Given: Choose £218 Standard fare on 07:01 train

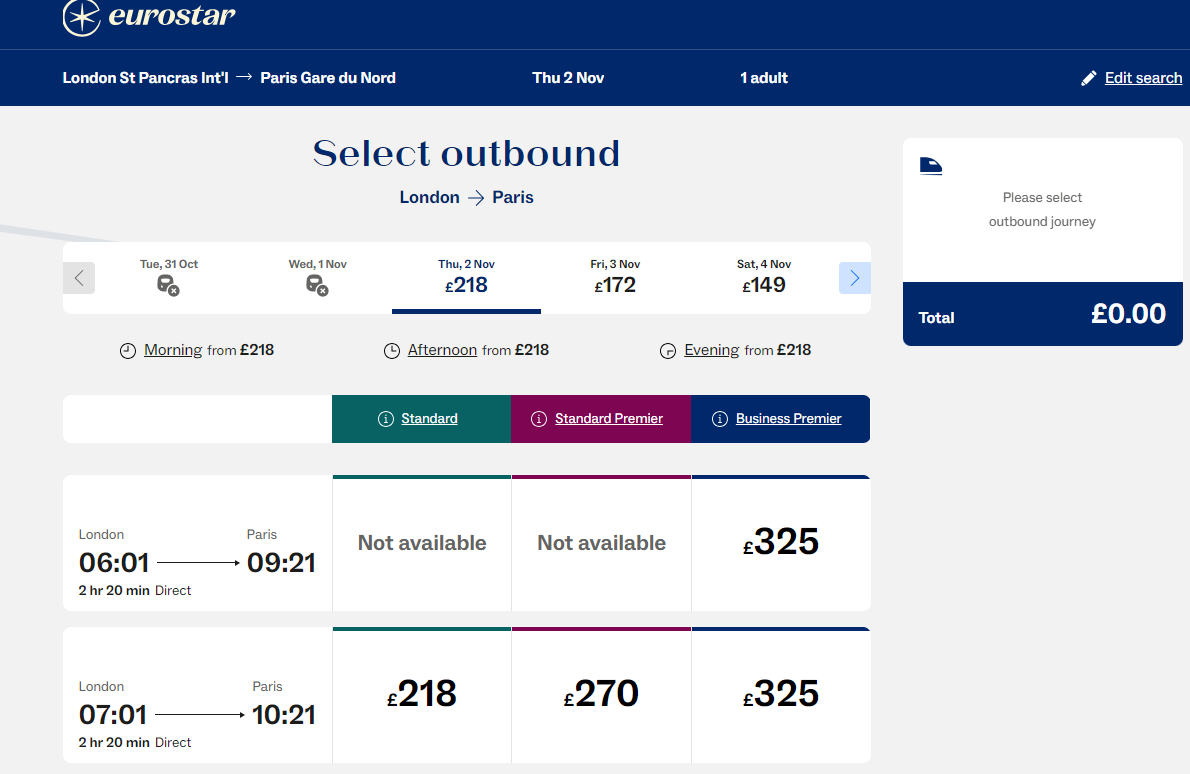Looking at the screenshot, I should [422, 694].
